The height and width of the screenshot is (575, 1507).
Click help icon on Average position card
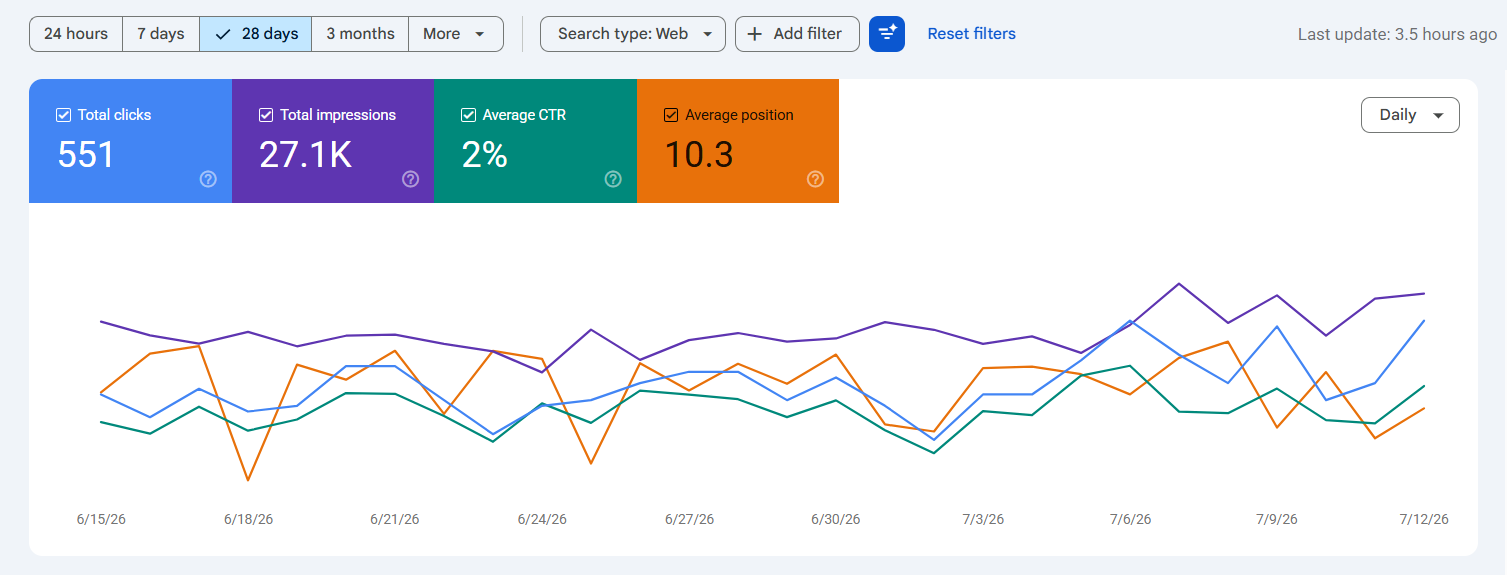pyautogui.click(x=815, y=179)
